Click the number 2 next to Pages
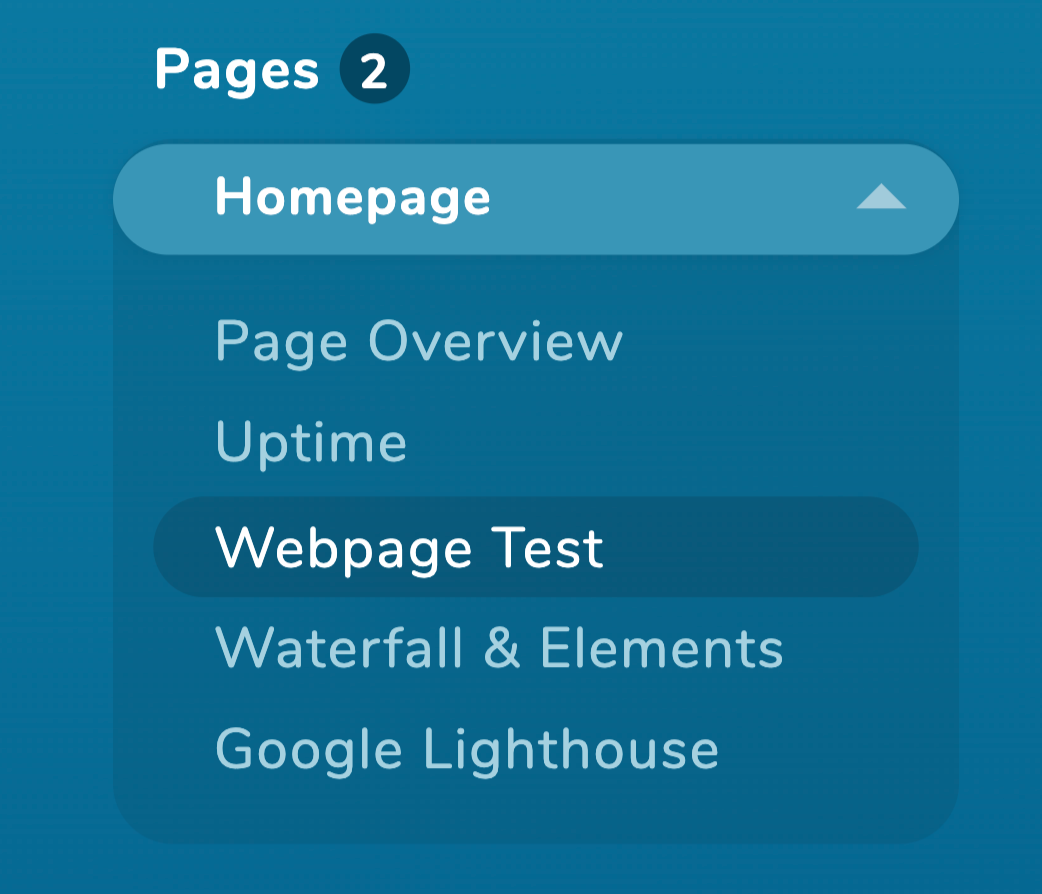Viewport: 1042px width, 894px height. pos(374,70)
